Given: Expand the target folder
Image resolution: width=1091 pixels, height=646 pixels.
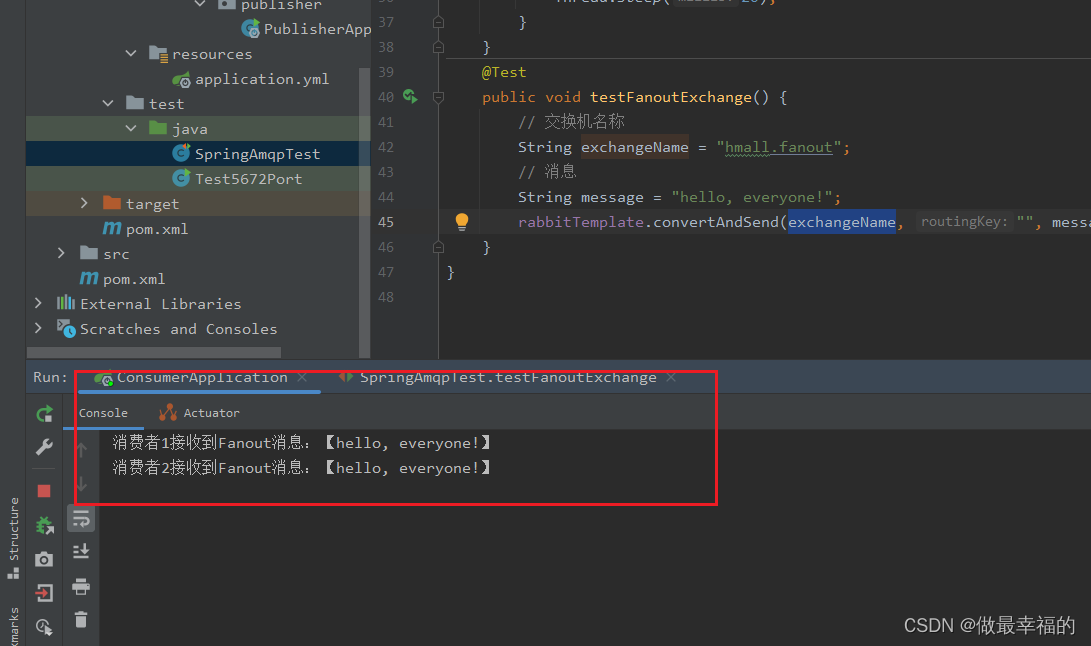Looking at the screenshot, I should [x=84, y=203].
